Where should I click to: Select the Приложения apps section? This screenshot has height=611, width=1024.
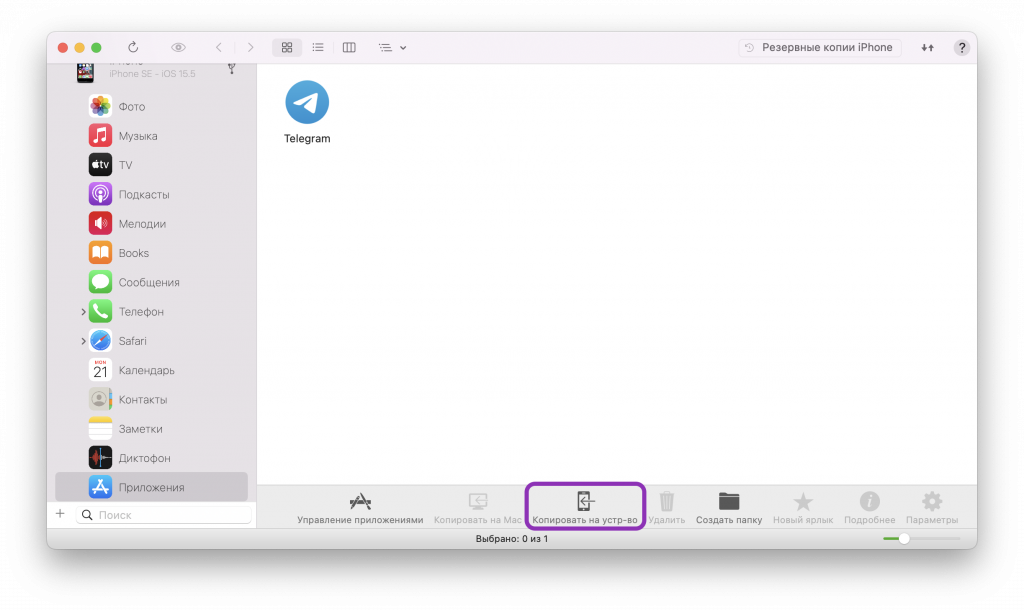[x=152, y=487]
